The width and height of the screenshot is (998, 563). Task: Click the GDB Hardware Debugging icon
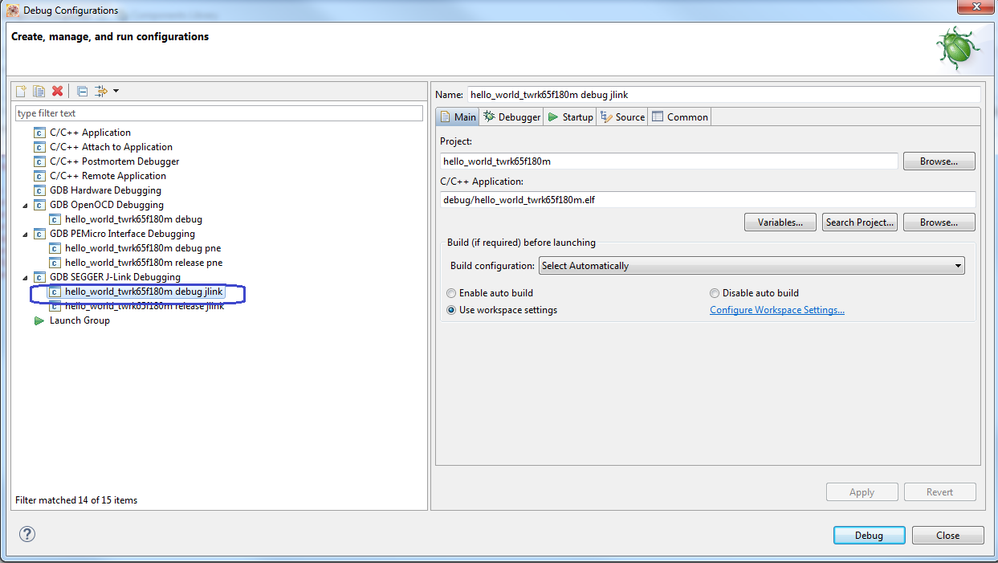click(39, 191)
